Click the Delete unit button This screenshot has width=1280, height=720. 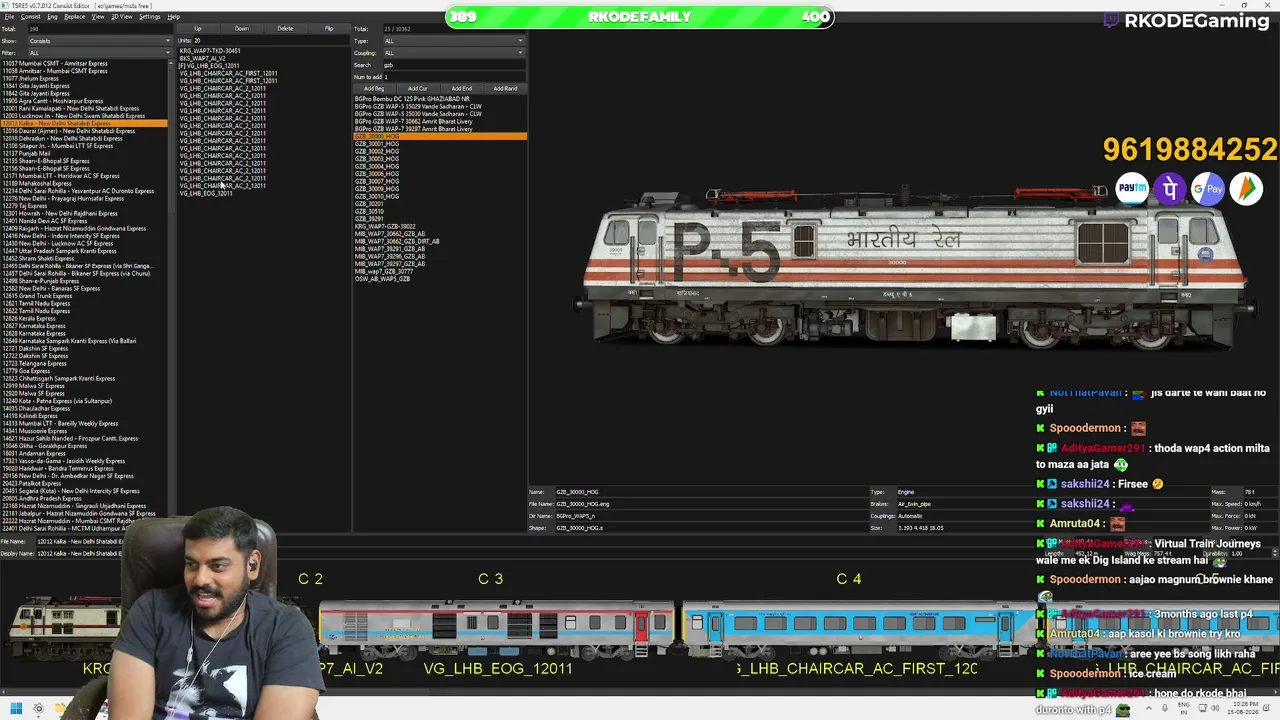coord(285,29)
